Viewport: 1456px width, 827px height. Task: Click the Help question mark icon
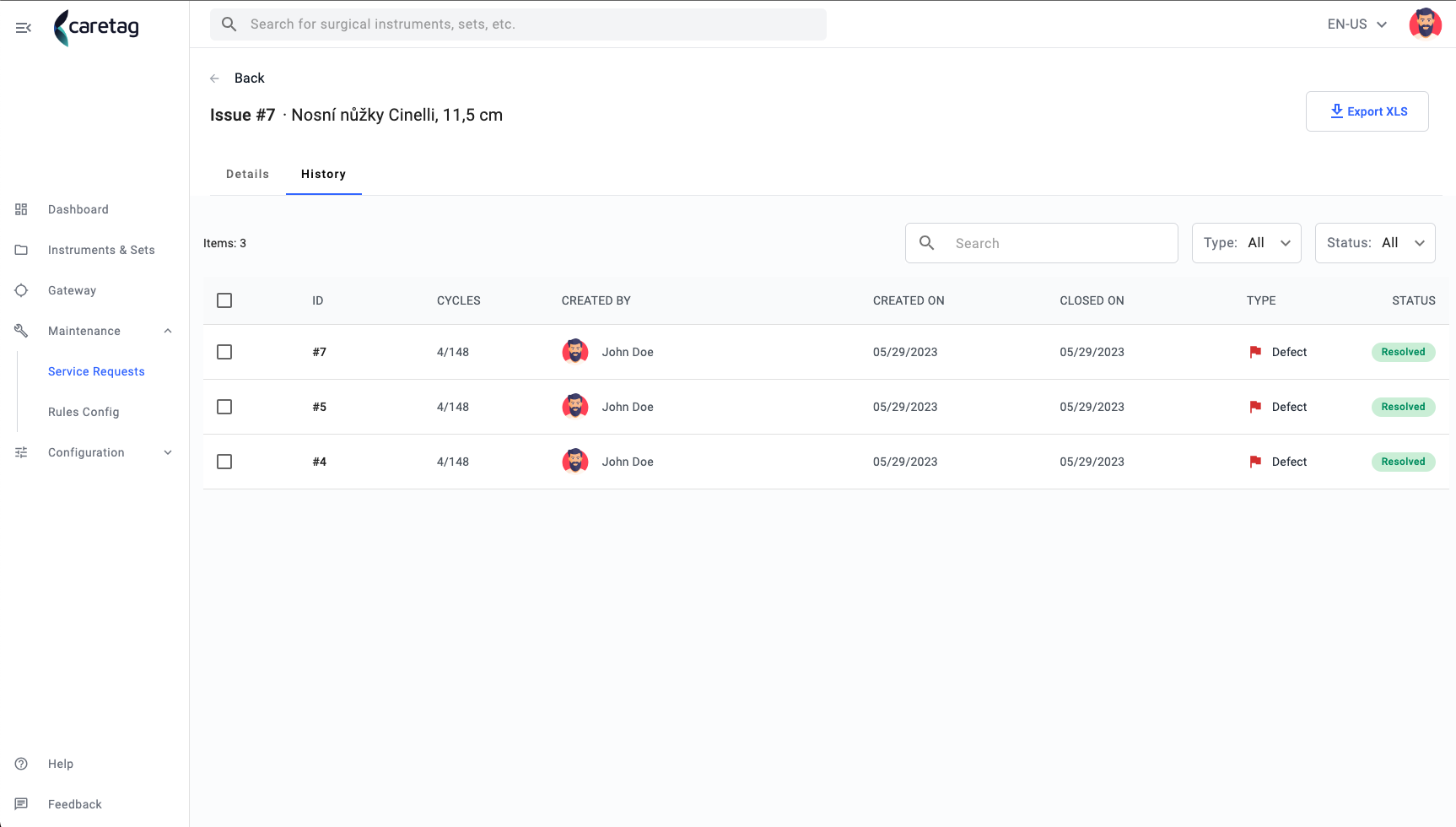(x=21, y=764)
